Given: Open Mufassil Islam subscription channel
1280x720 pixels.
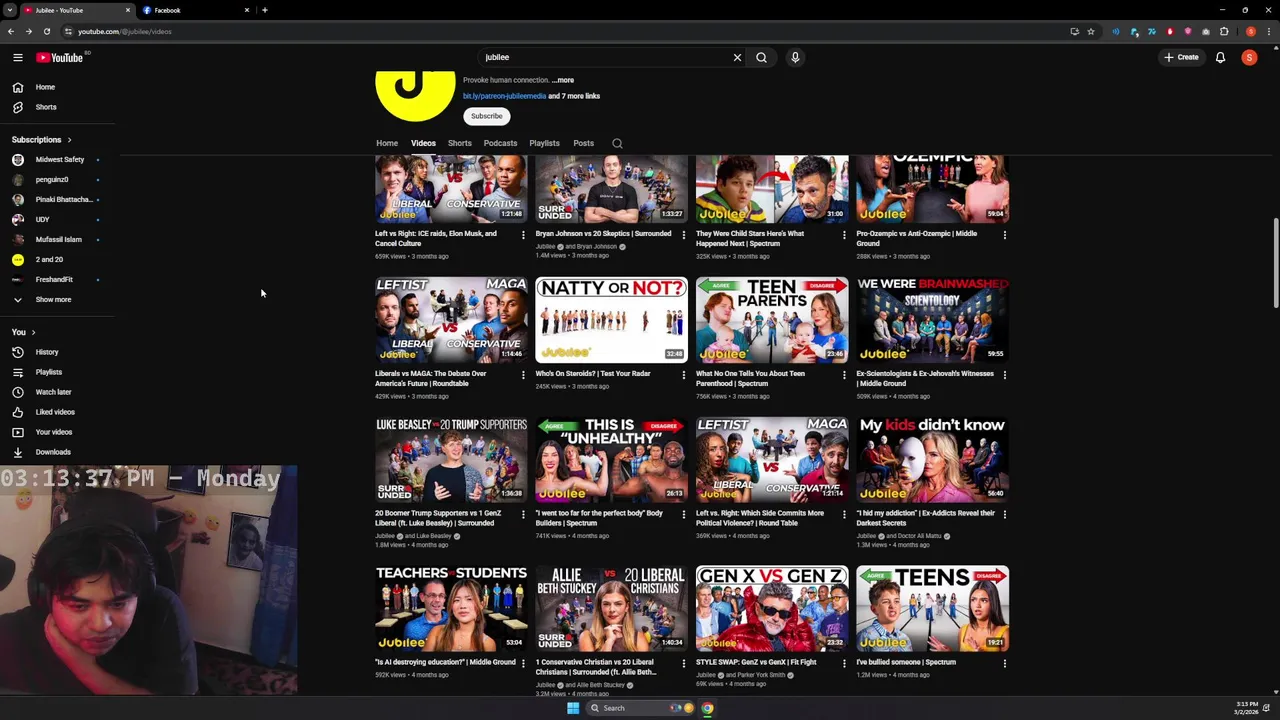Looking at the screenshot, I should pyautogui.click(x=57, y=239).
